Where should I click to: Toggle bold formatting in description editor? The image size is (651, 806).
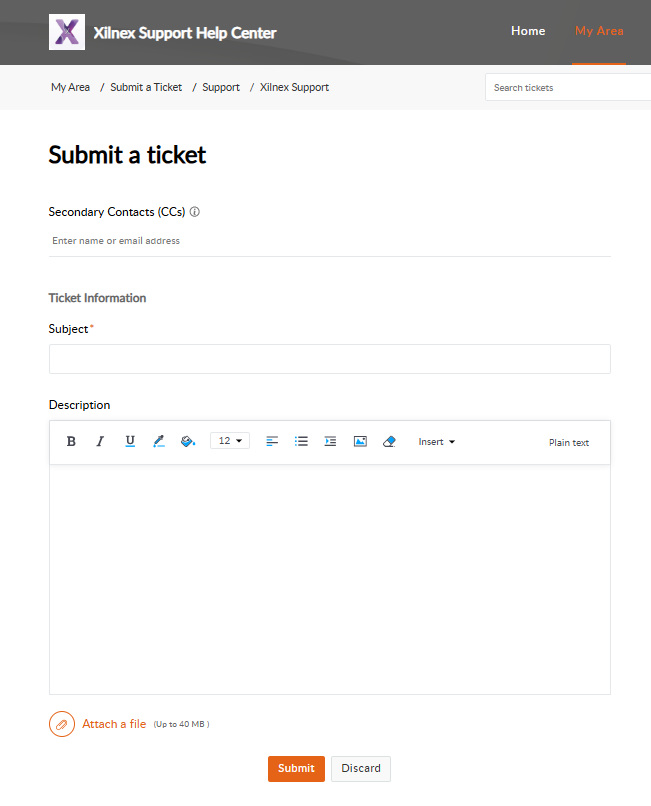point(71,441)
